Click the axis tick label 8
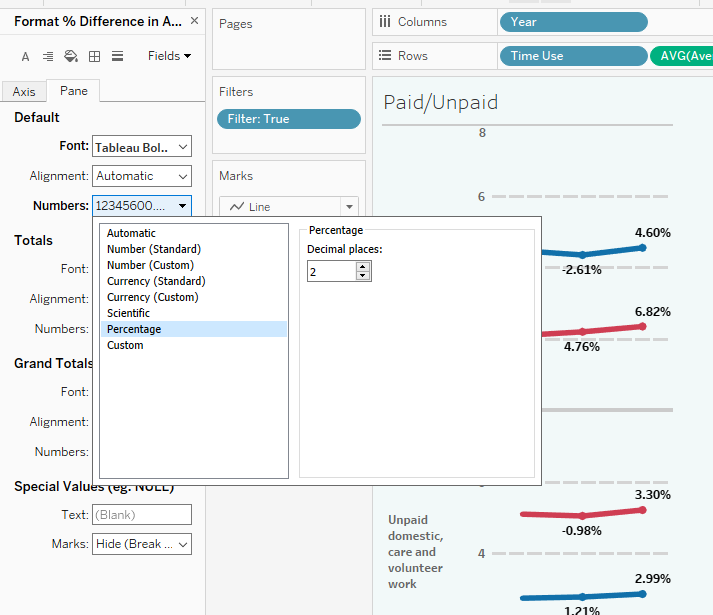Viewport: 713px width, 615px height. point(482,133)
